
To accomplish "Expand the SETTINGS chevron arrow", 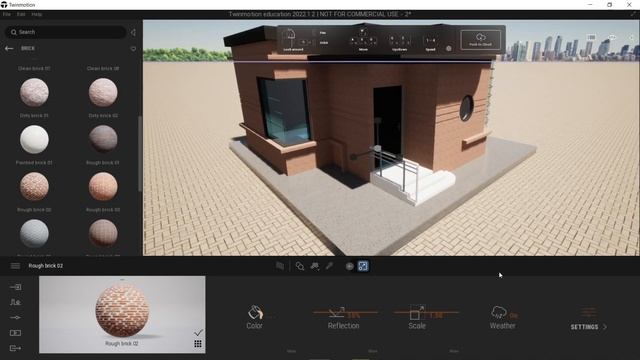I will pos(605,327).
